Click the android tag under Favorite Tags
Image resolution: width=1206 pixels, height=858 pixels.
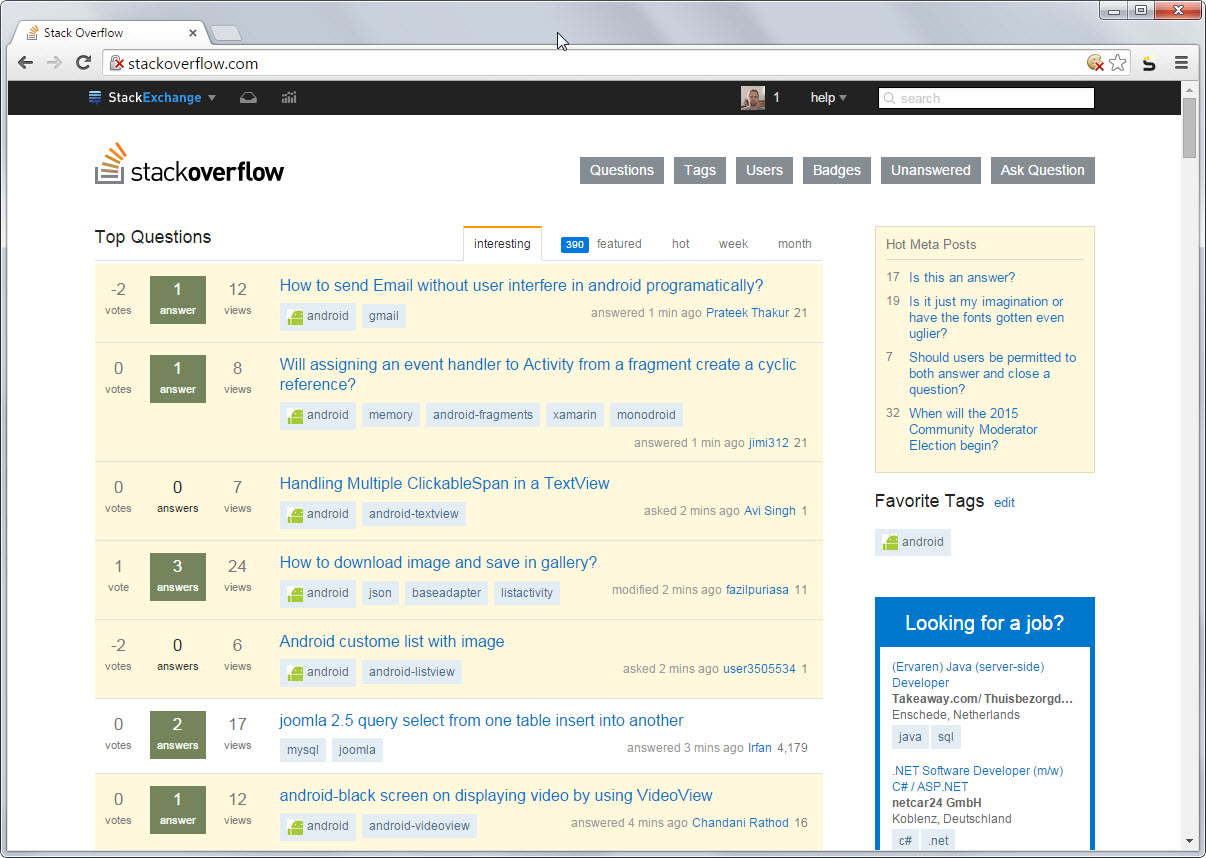913,542
